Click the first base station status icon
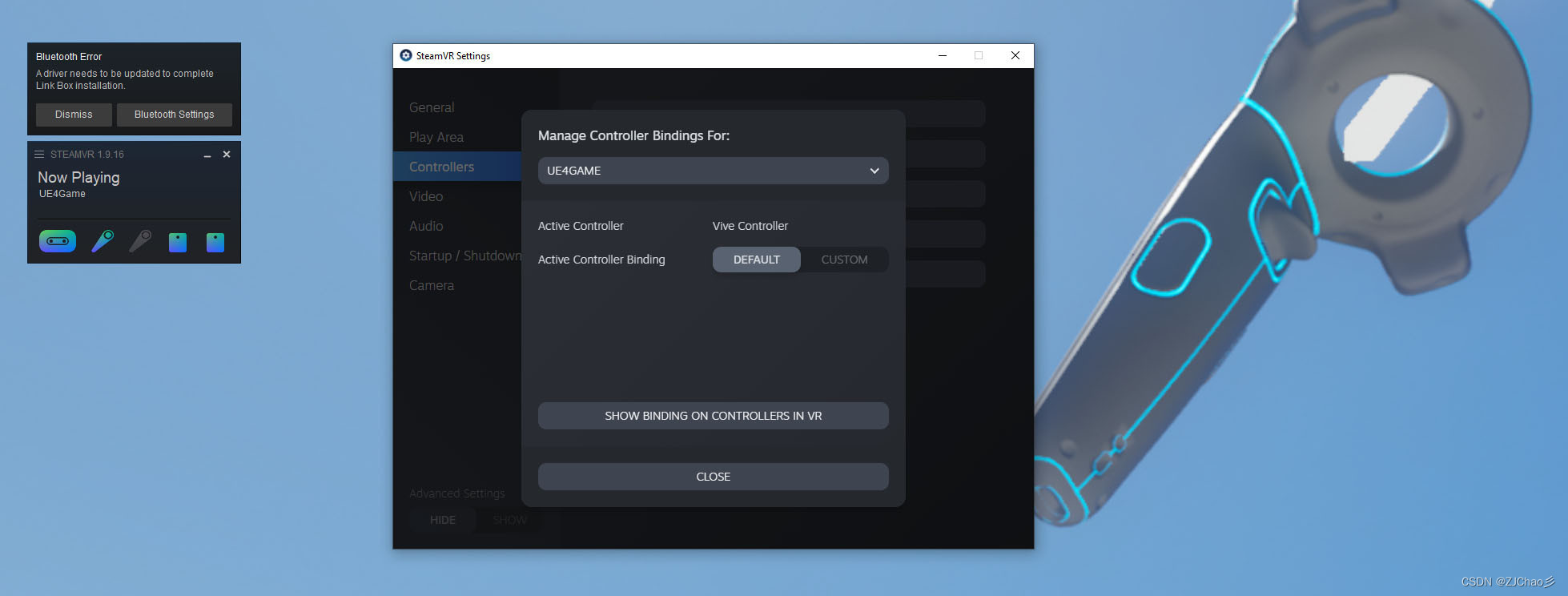This screenshot has height=596, width=1568. [x=178, y=242]
